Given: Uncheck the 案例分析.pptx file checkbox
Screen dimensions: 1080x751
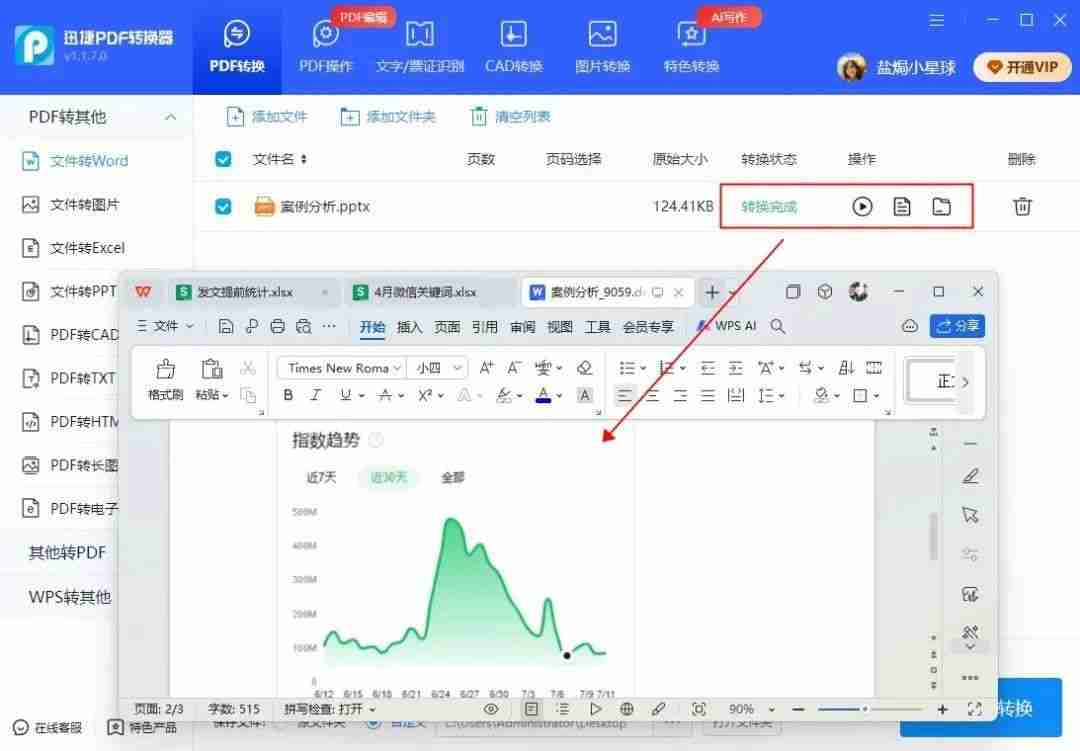Looking at the screenshot, I should [x=222, y=206].
